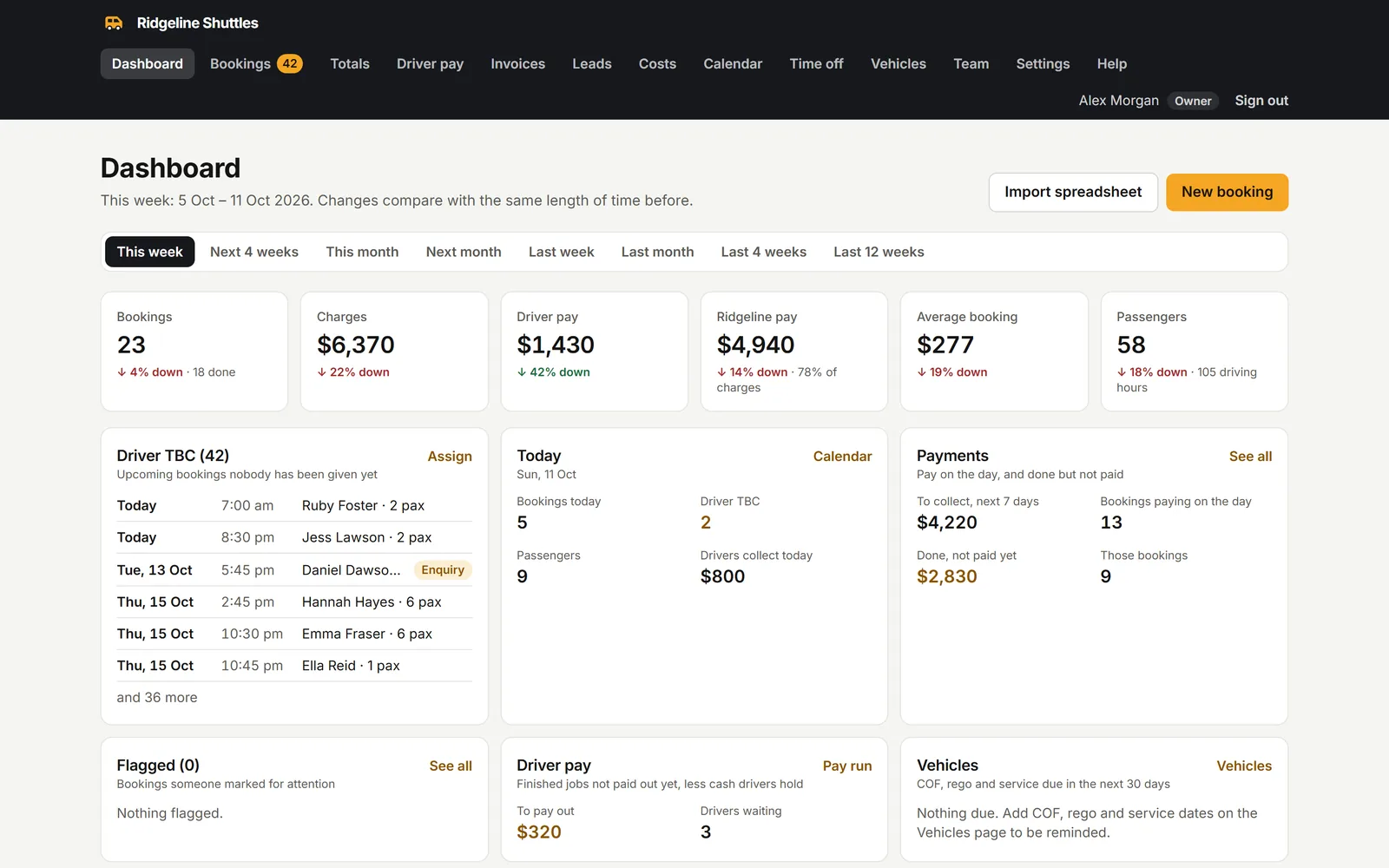Open the Emma Fraser 10:30 pm booking
Viewport: 1389px width, 868px height.
click(x=294, y=635)
